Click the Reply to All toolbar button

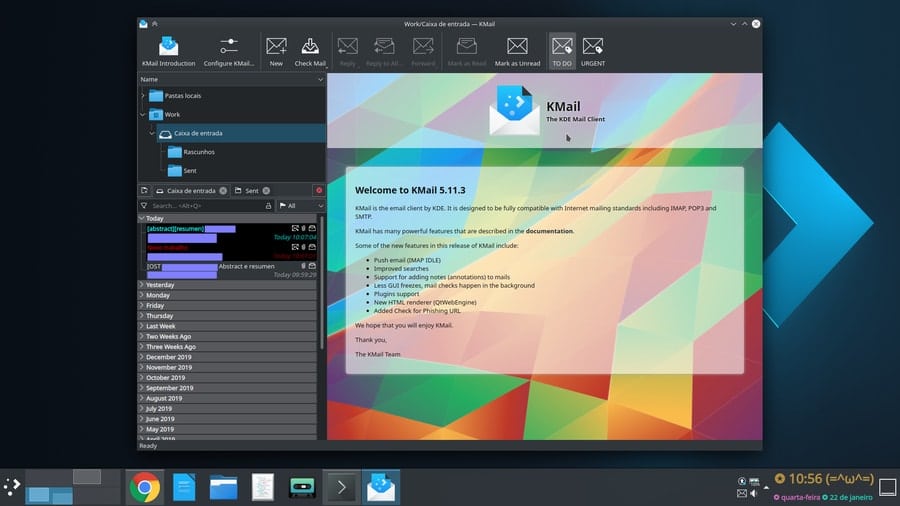coord(383,52)
